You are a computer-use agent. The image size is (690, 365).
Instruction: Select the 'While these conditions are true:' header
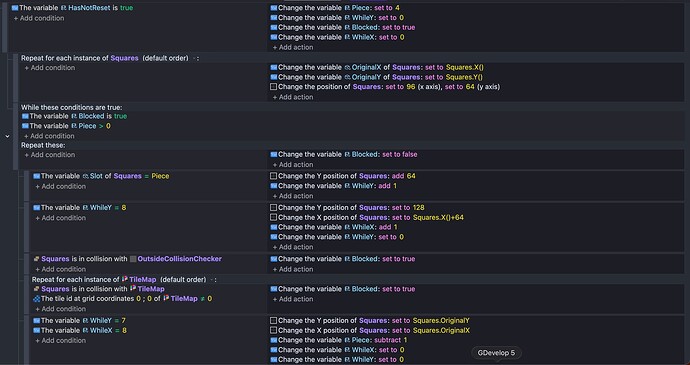pos(72,107)
